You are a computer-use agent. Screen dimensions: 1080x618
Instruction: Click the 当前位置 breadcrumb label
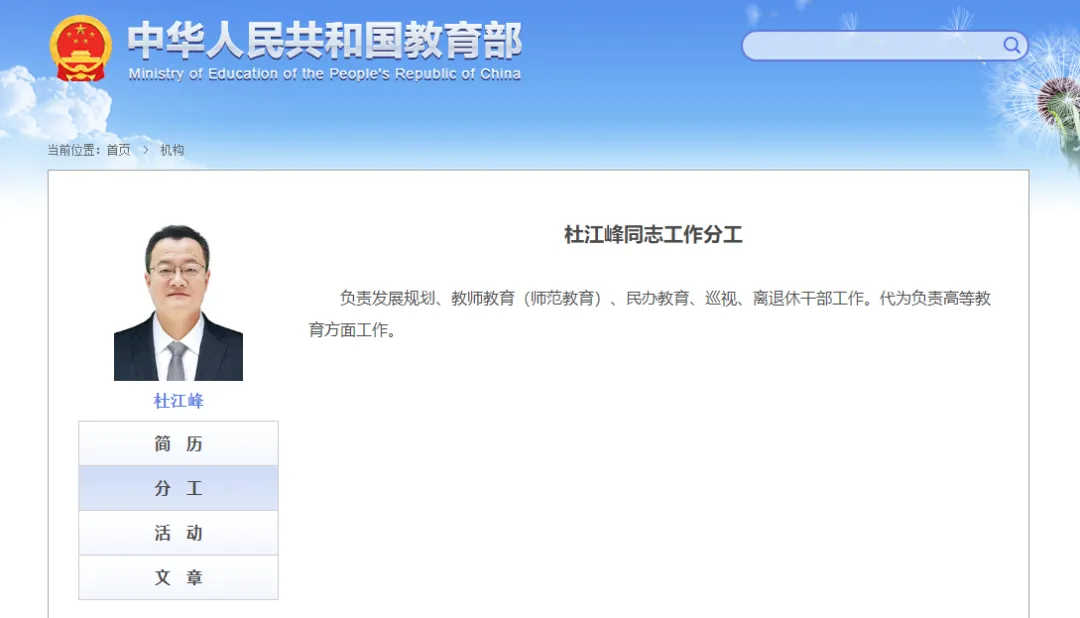[x=74, y=150]
